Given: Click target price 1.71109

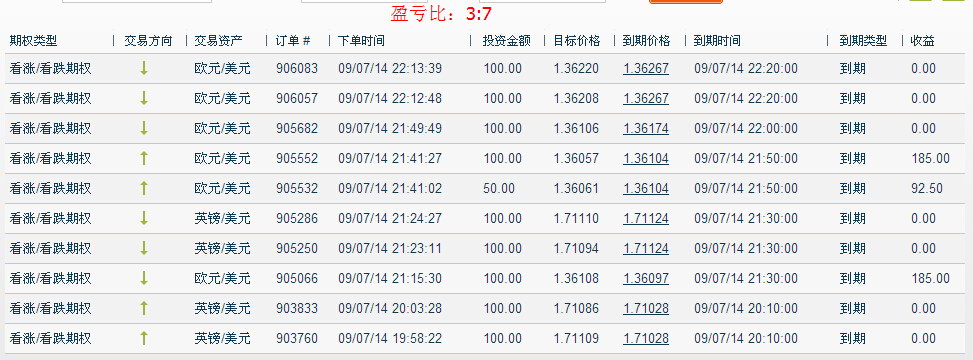Looking at the screenshot, I should (576, 338).
